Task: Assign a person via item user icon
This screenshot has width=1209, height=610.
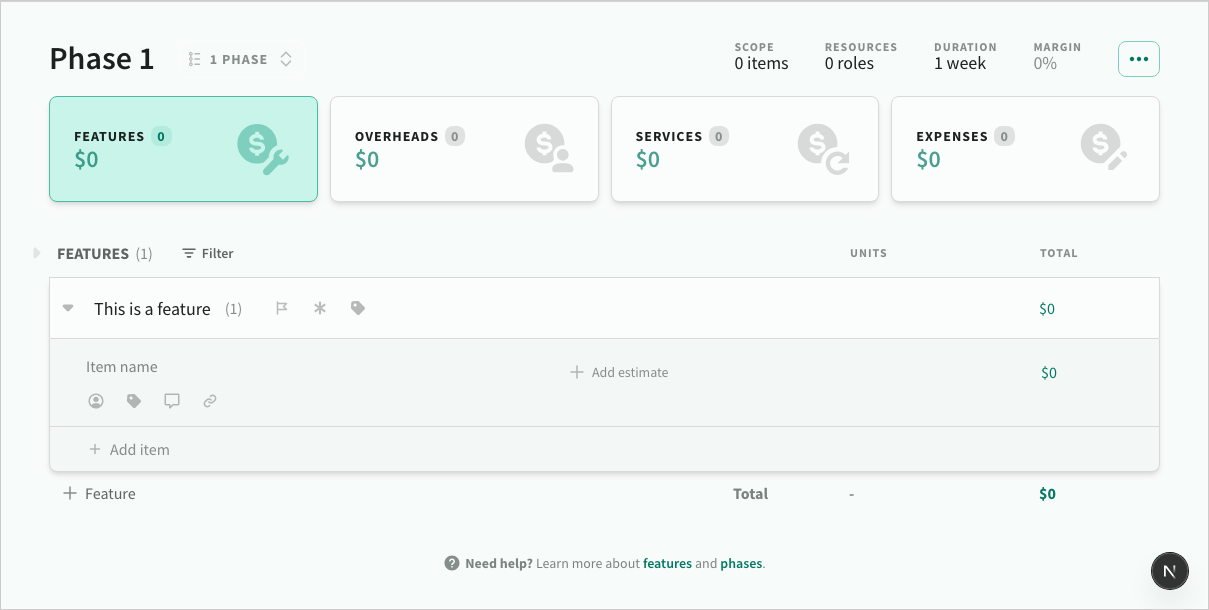Action: coord(96,401)
